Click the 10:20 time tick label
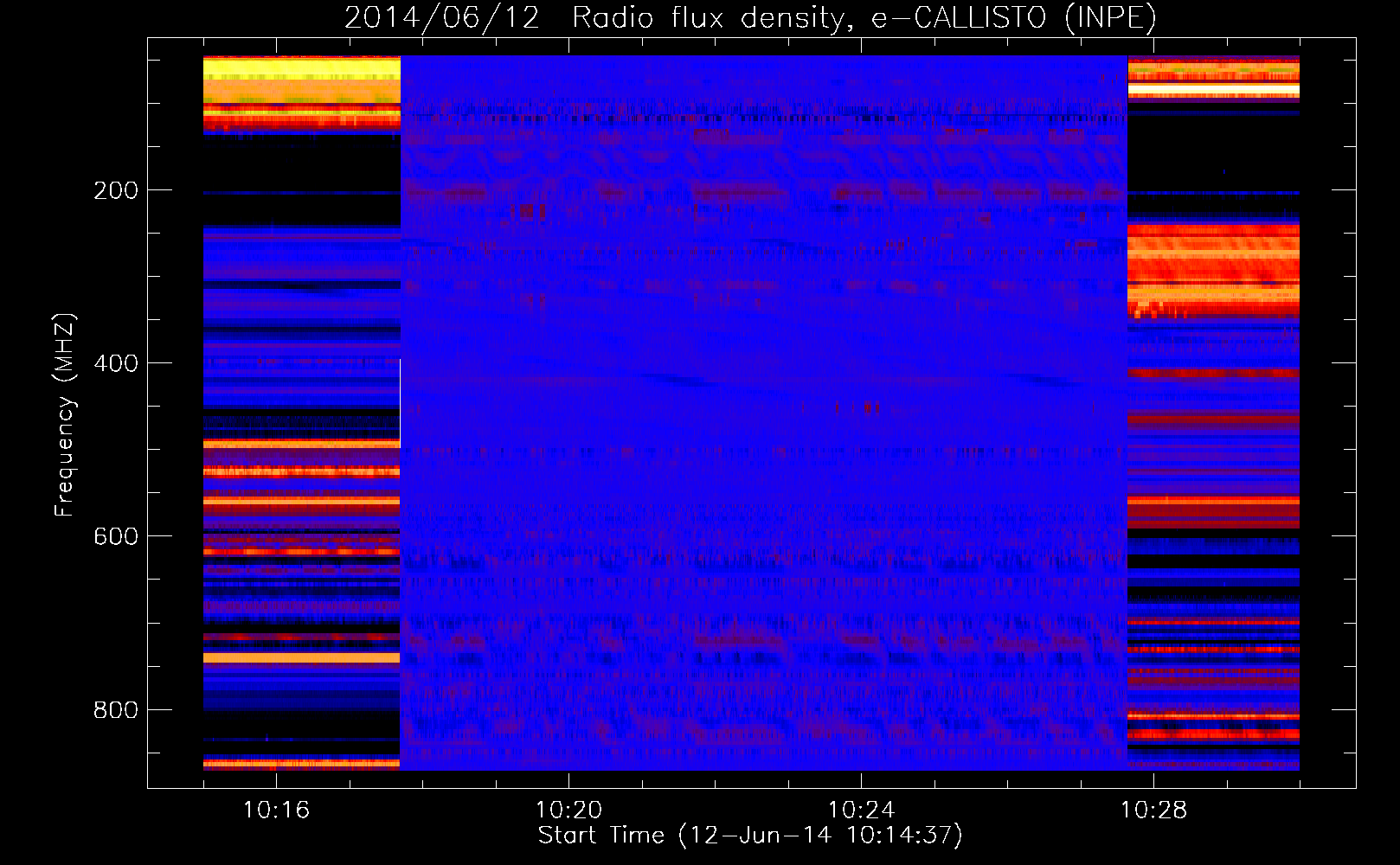 click(568, 811)
